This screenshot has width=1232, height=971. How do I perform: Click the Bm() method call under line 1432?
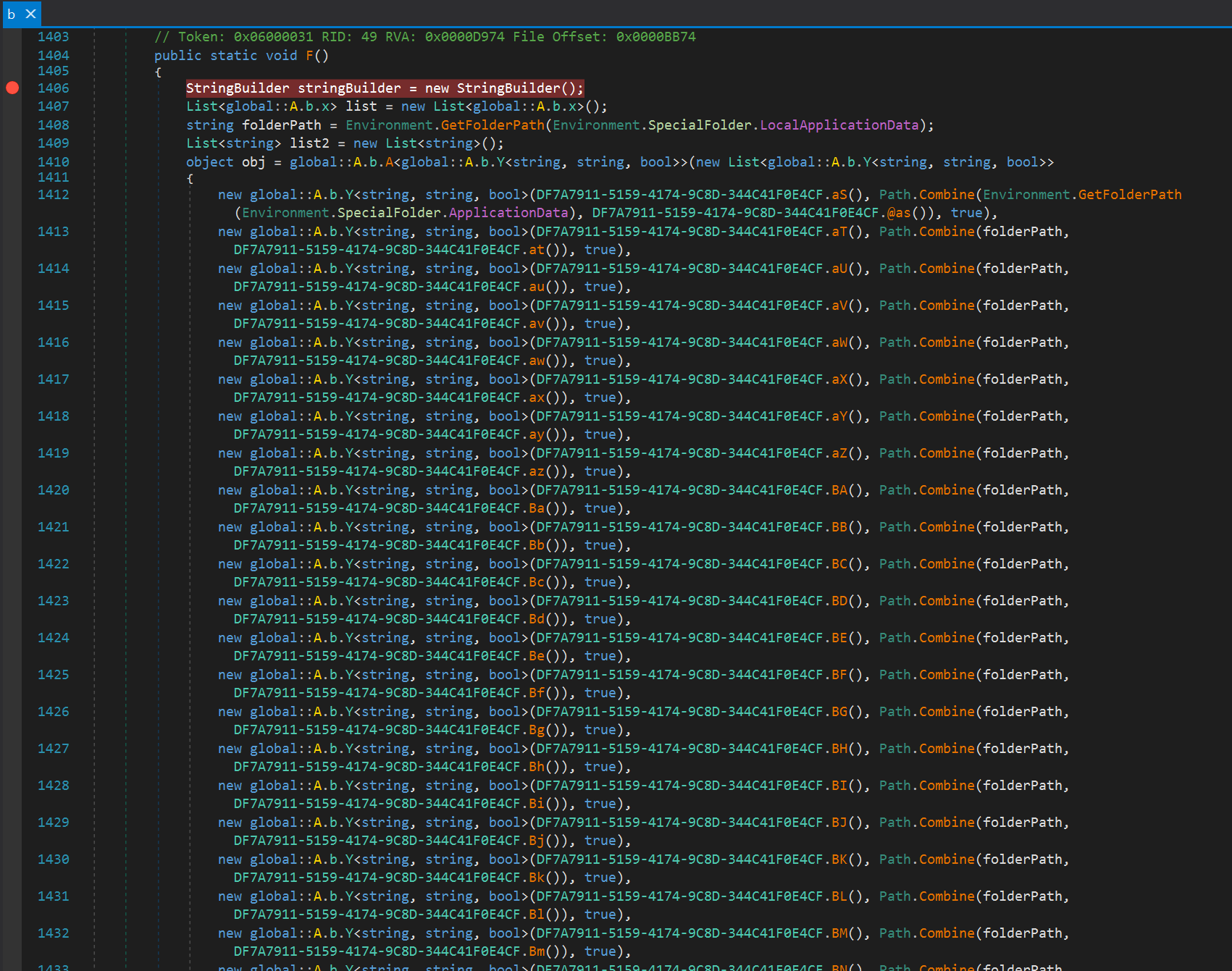pos(537,951)
